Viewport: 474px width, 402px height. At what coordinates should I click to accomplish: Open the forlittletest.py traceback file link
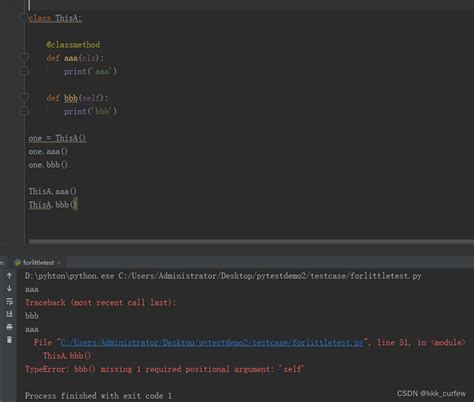pyautogui.click(x=212, y=342)
